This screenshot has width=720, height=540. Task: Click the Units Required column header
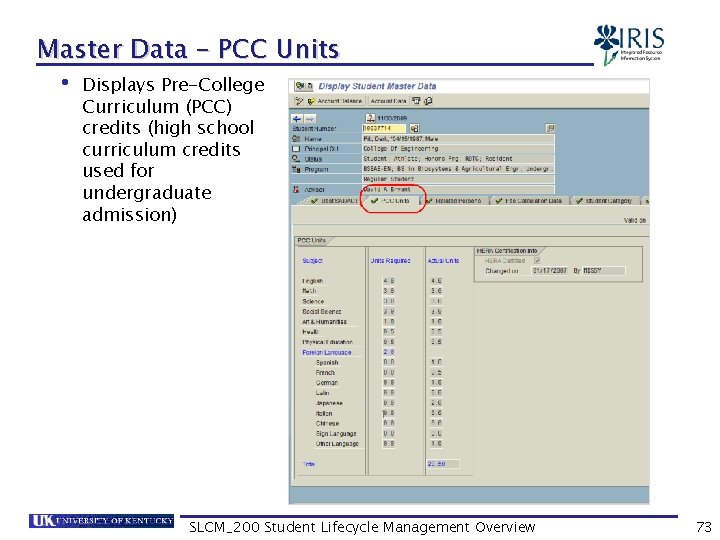point(390,260)
